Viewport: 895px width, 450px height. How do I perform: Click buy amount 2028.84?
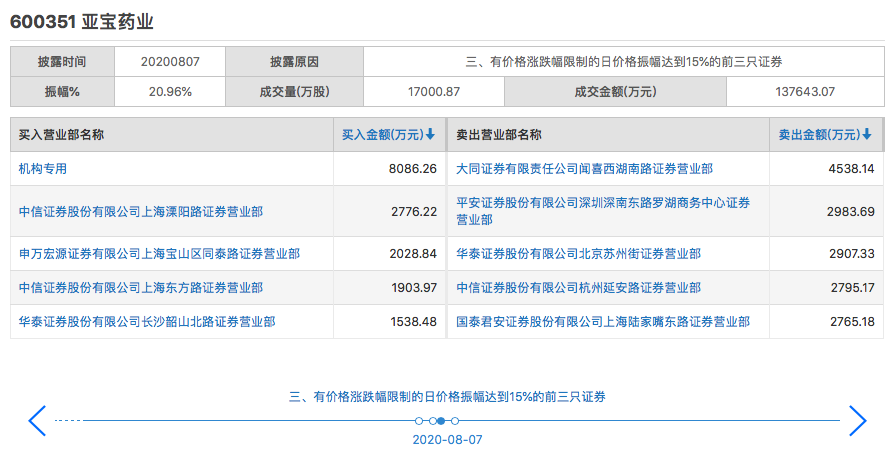click(413, 254)
